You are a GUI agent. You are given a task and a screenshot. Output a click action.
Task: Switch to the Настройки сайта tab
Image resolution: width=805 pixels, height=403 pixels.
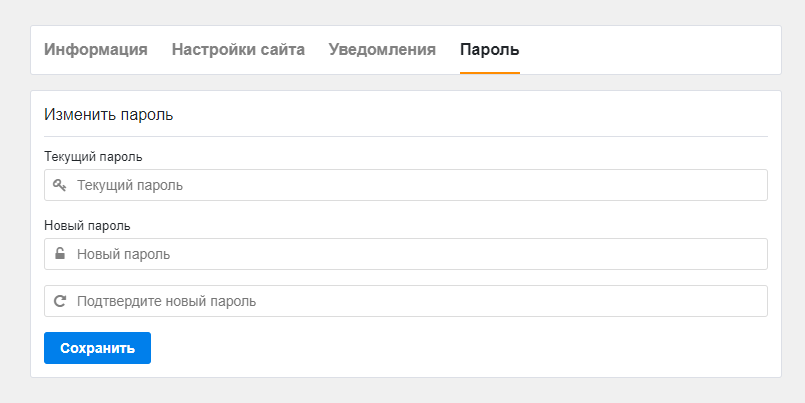238,49
